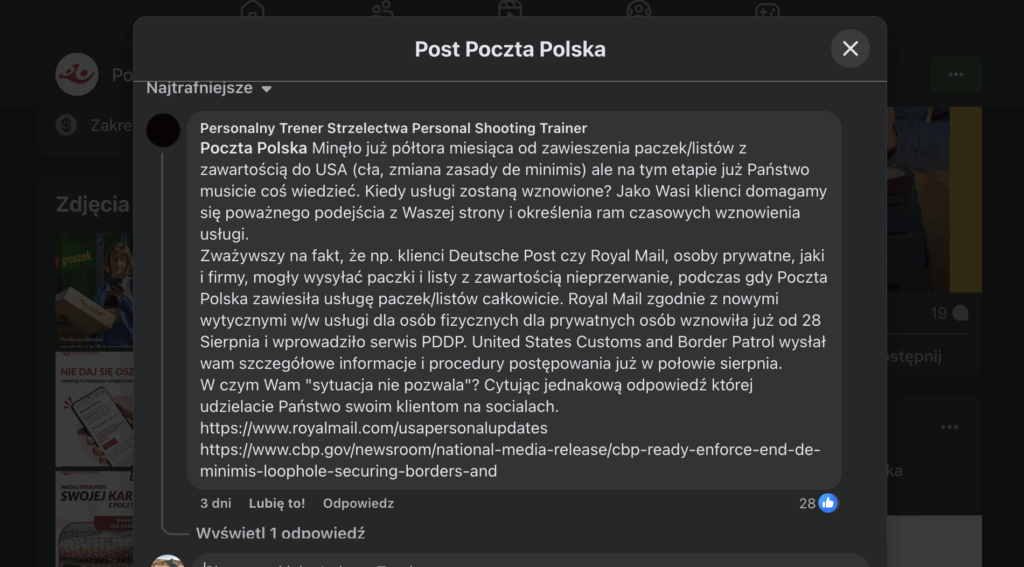Click the Poczta Polska mention in comment
This screenshot has width=1024, height=567.
click(253, 148)
